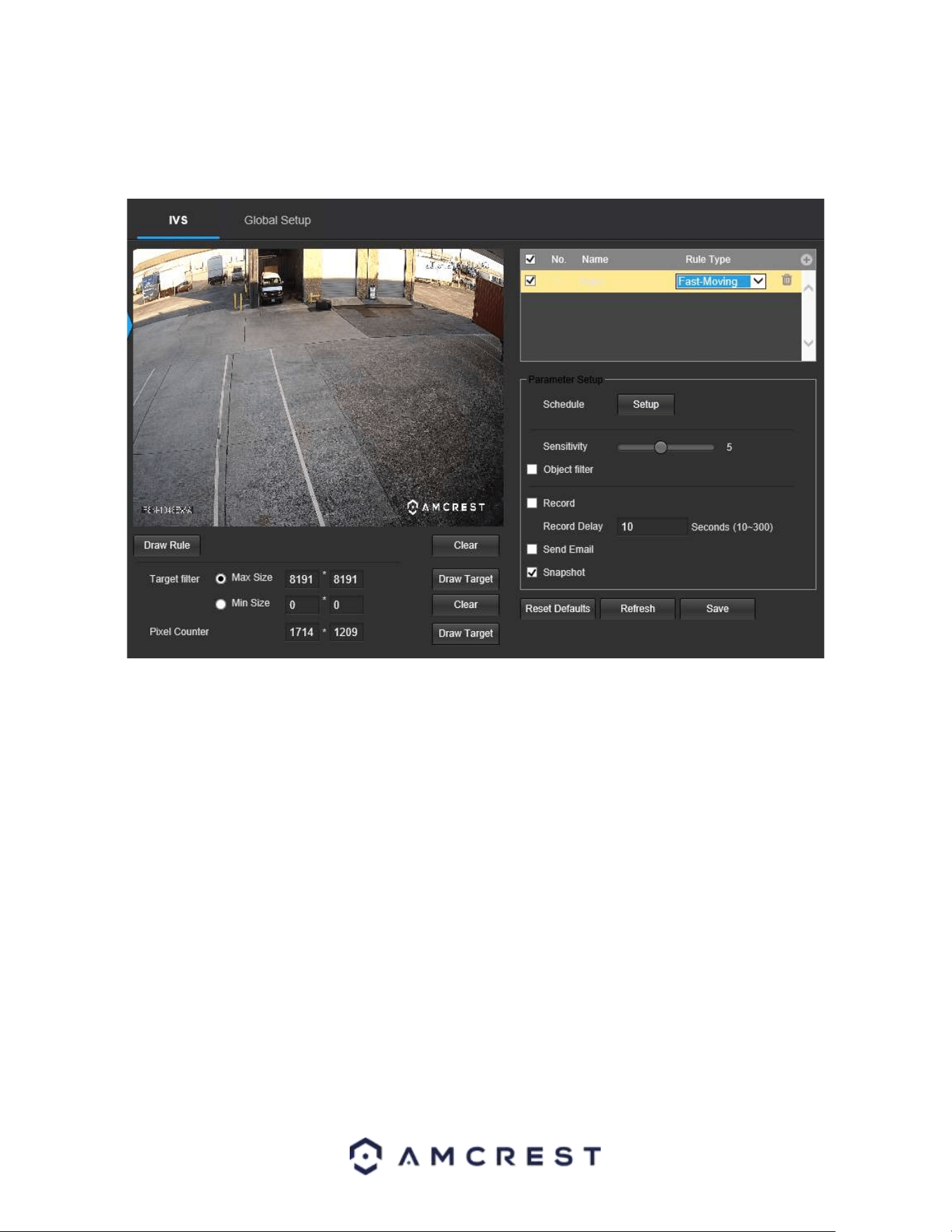The image size is (952, 1232).
Task: Switch to the IVS tab
Action: point(178,220)
